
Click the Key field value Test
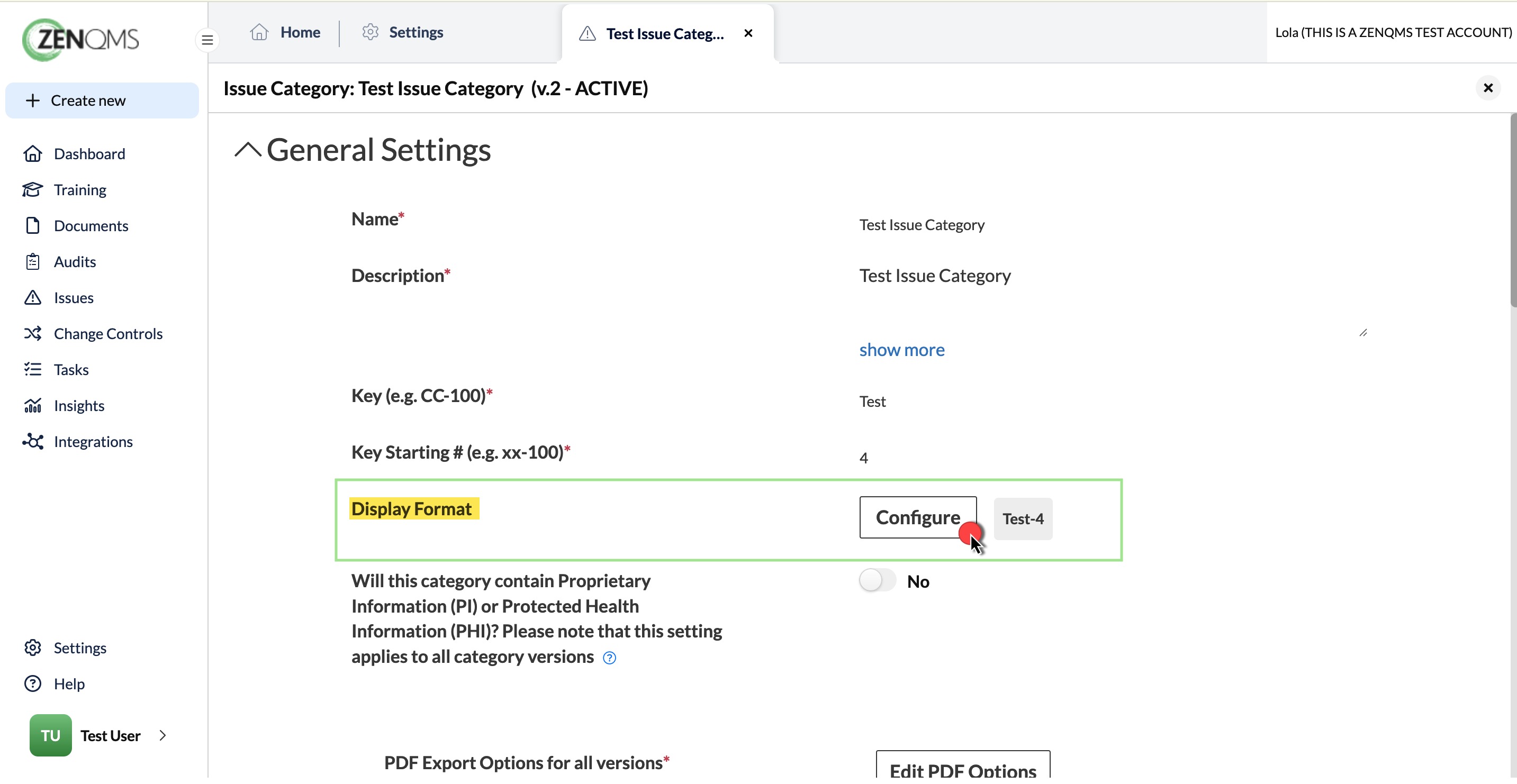click(x=873, y=402)
